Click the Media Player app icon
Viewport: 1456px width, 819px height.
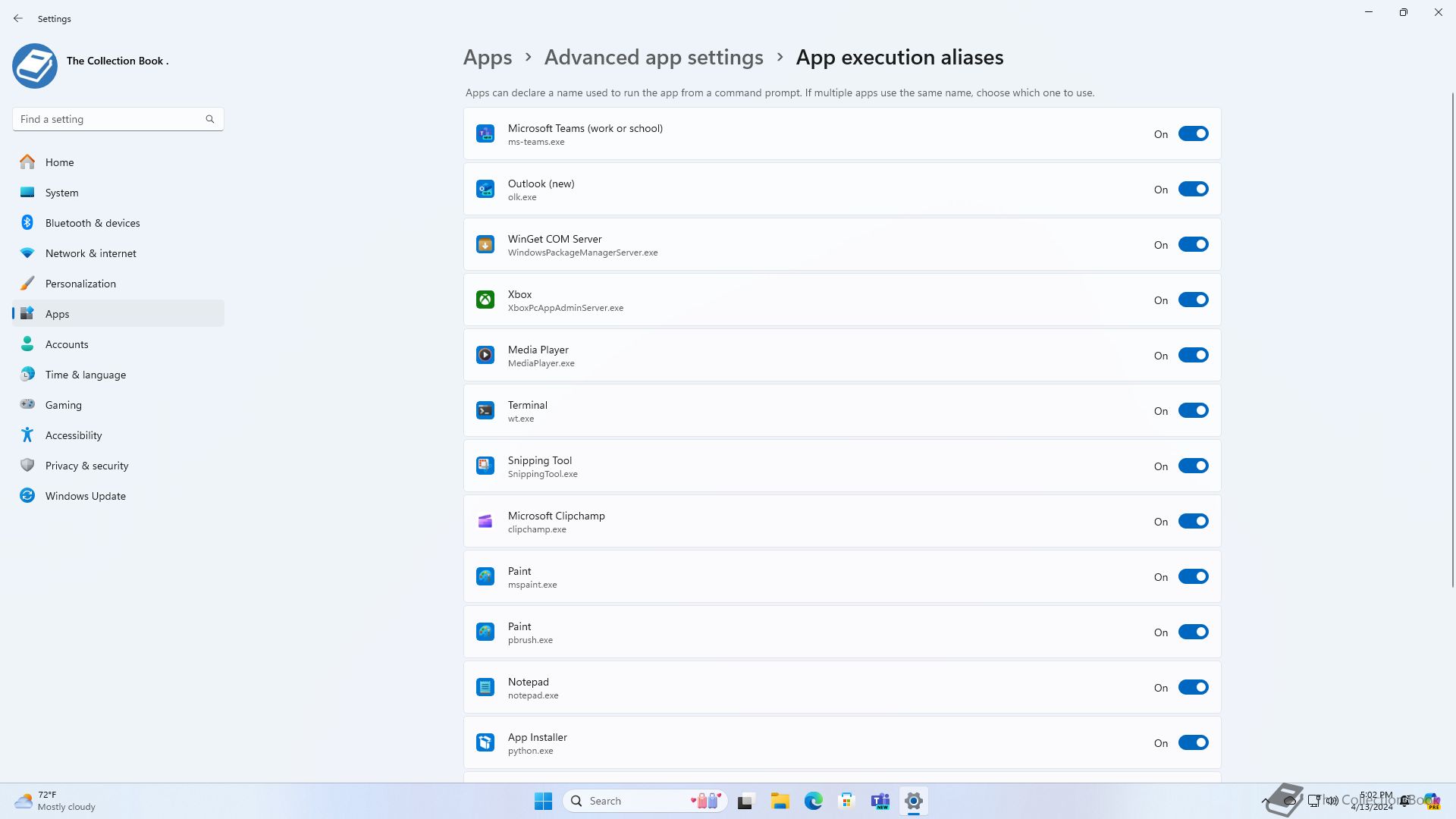(485, 355)
